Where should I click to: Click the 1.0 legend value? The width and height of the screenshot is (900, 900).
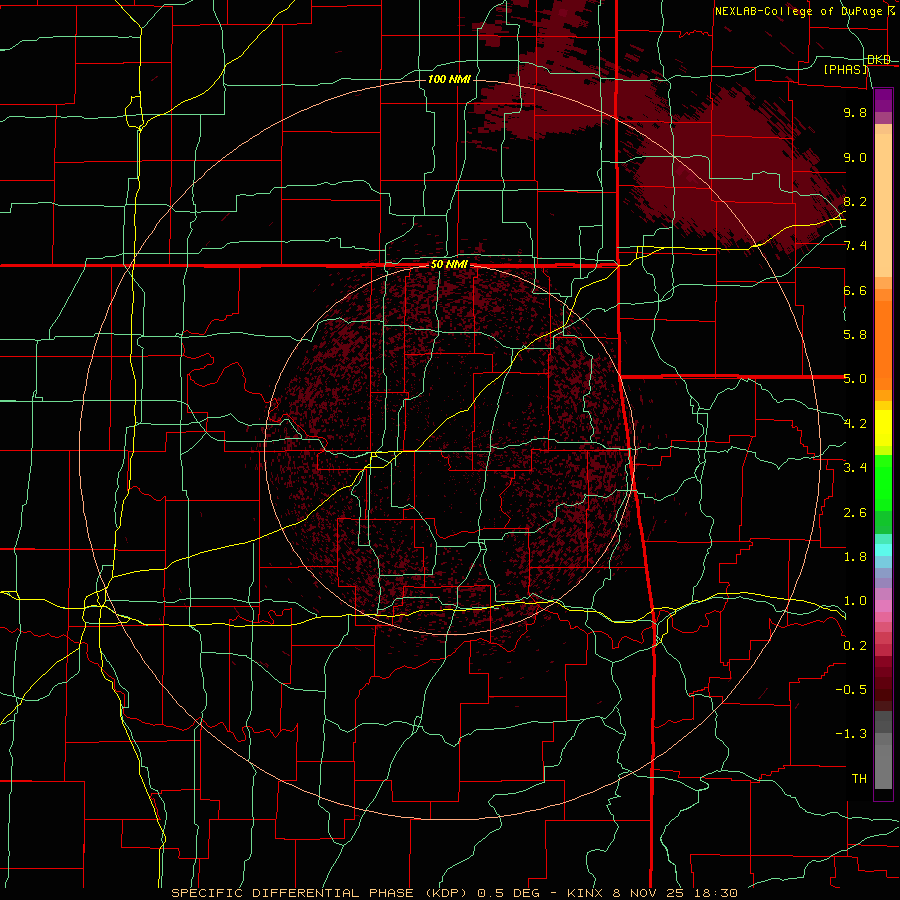pos(855,601)
